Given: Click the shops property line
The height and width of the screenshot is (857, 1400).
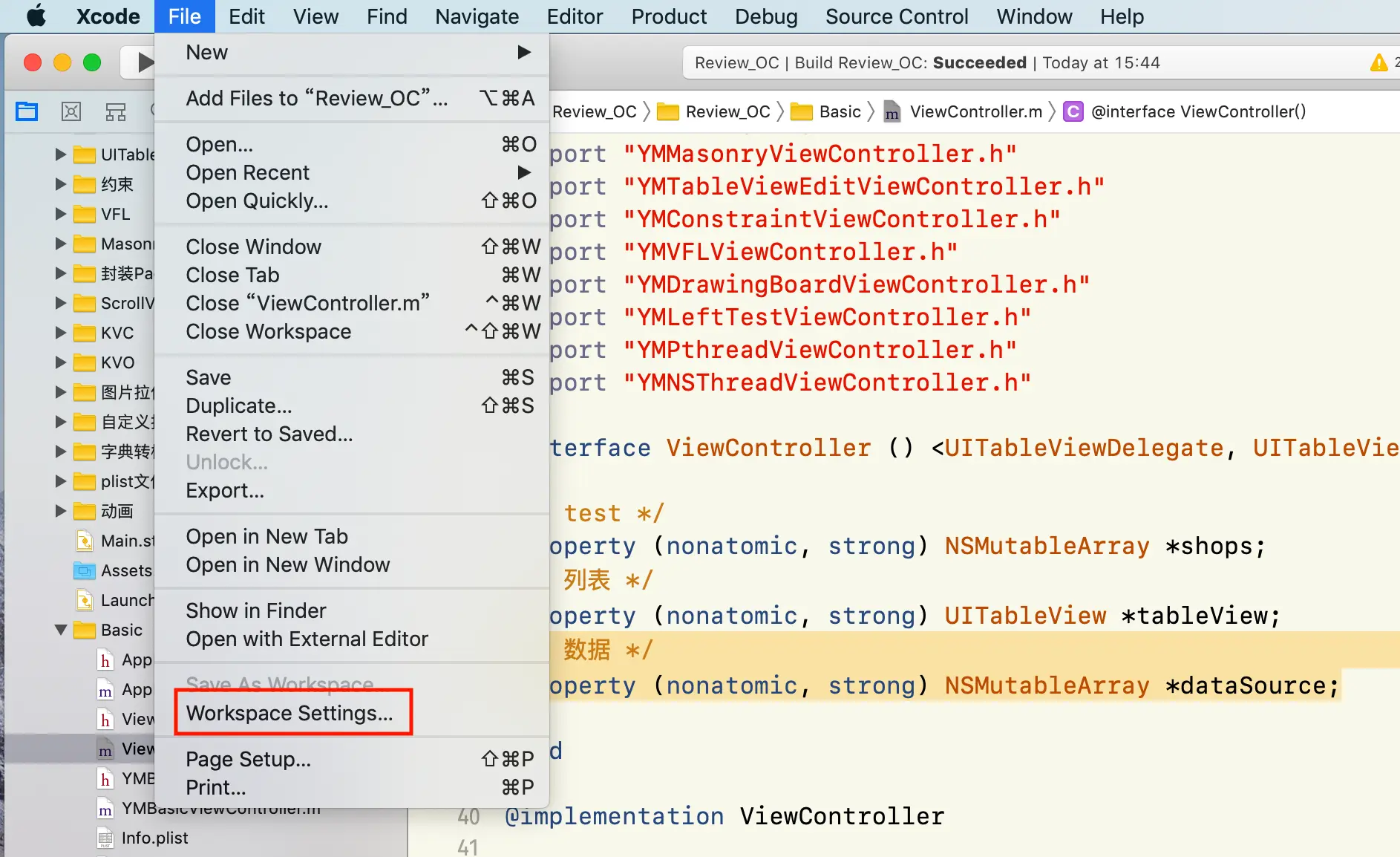Looking at the screenshot, I should [907, 546].
